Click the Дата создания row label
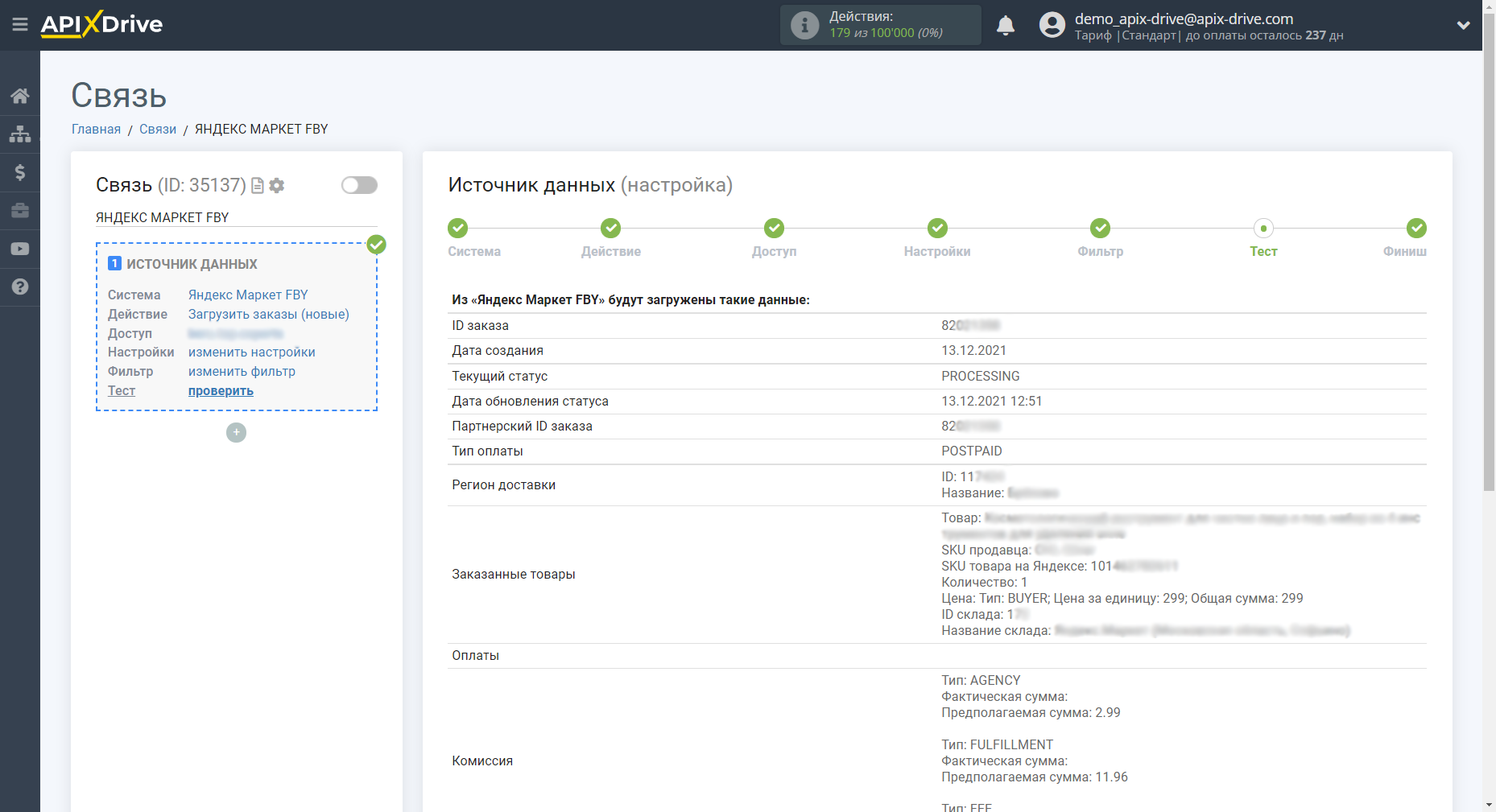Viewport: 1496px width, 812px height. (497, 350)
